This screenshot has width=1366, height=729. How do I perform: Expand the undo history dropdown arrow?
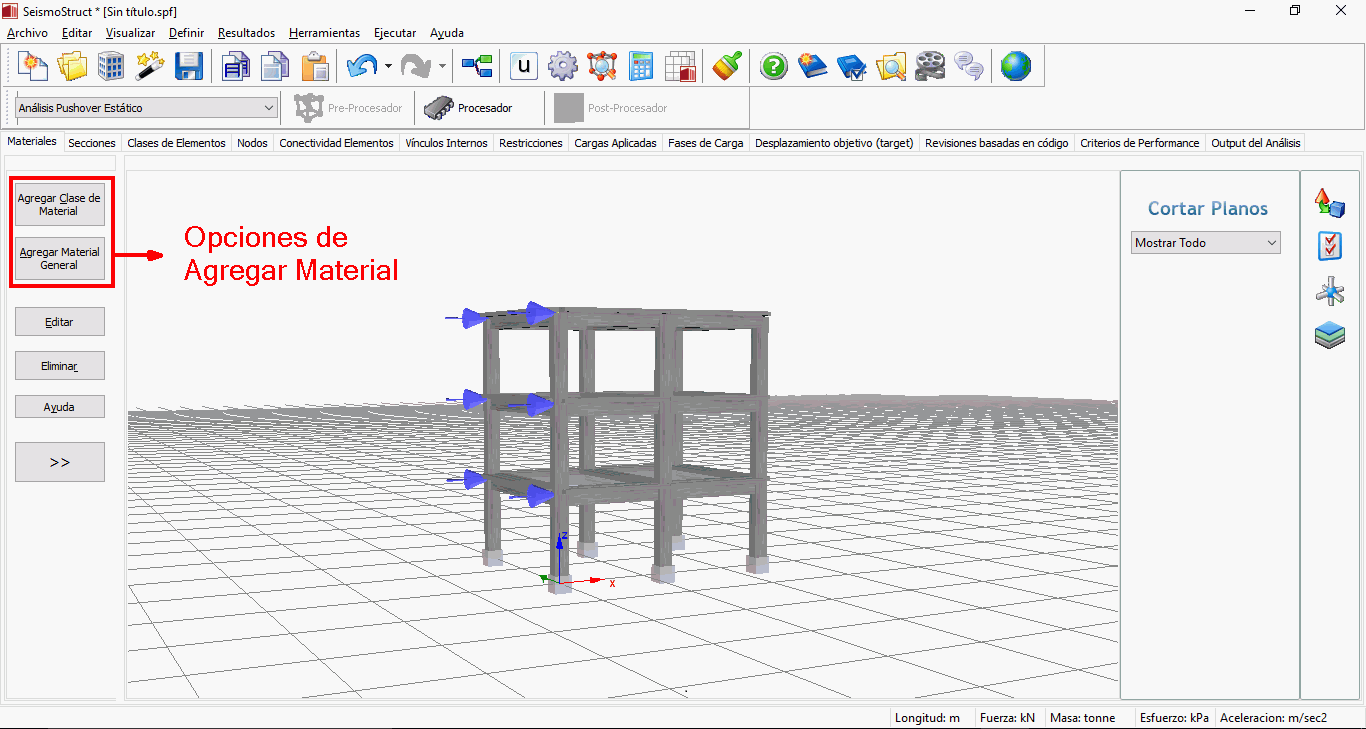[388, 67]
